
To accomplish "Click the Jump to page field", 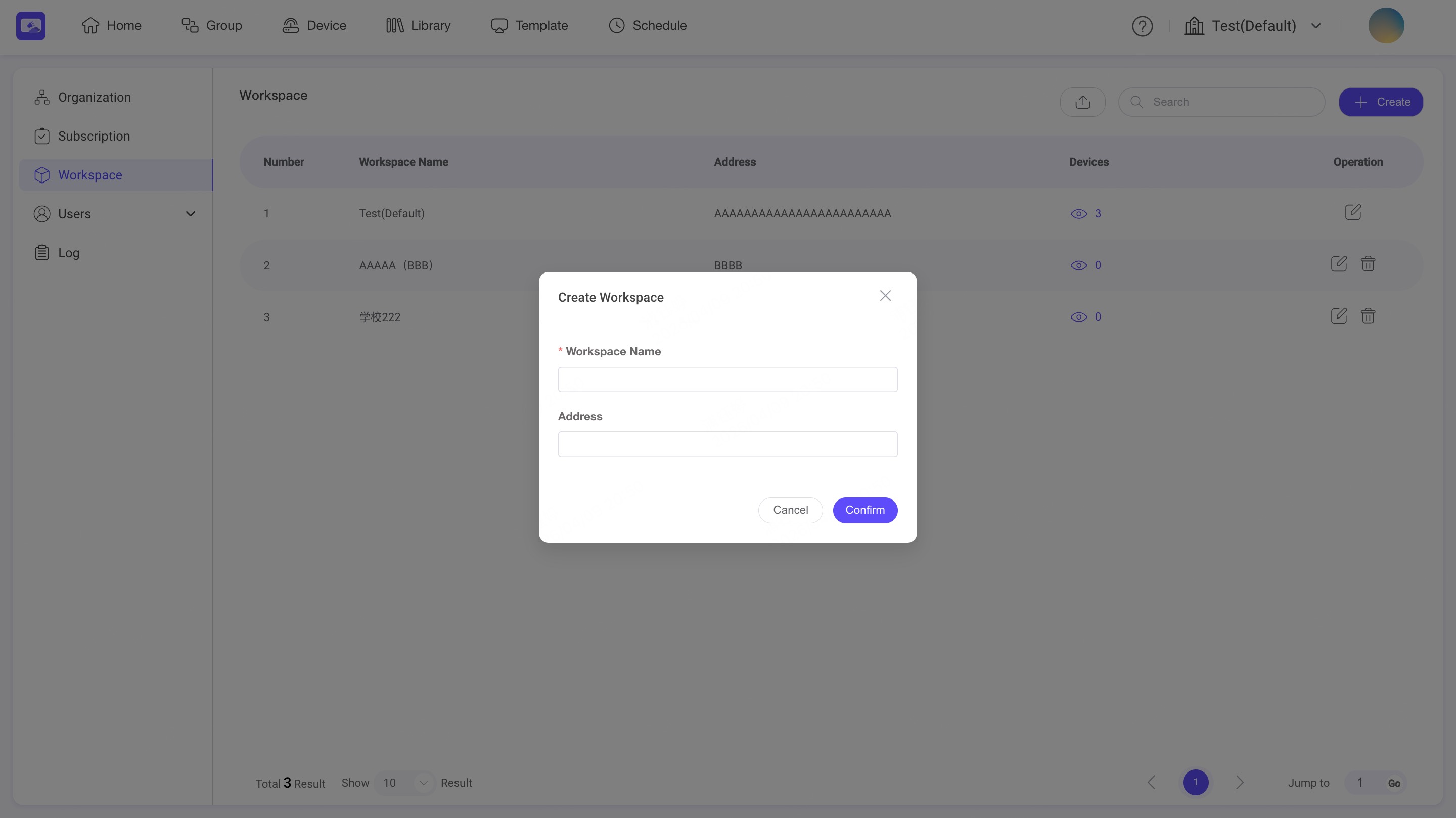I will [x=1360, y=783].
